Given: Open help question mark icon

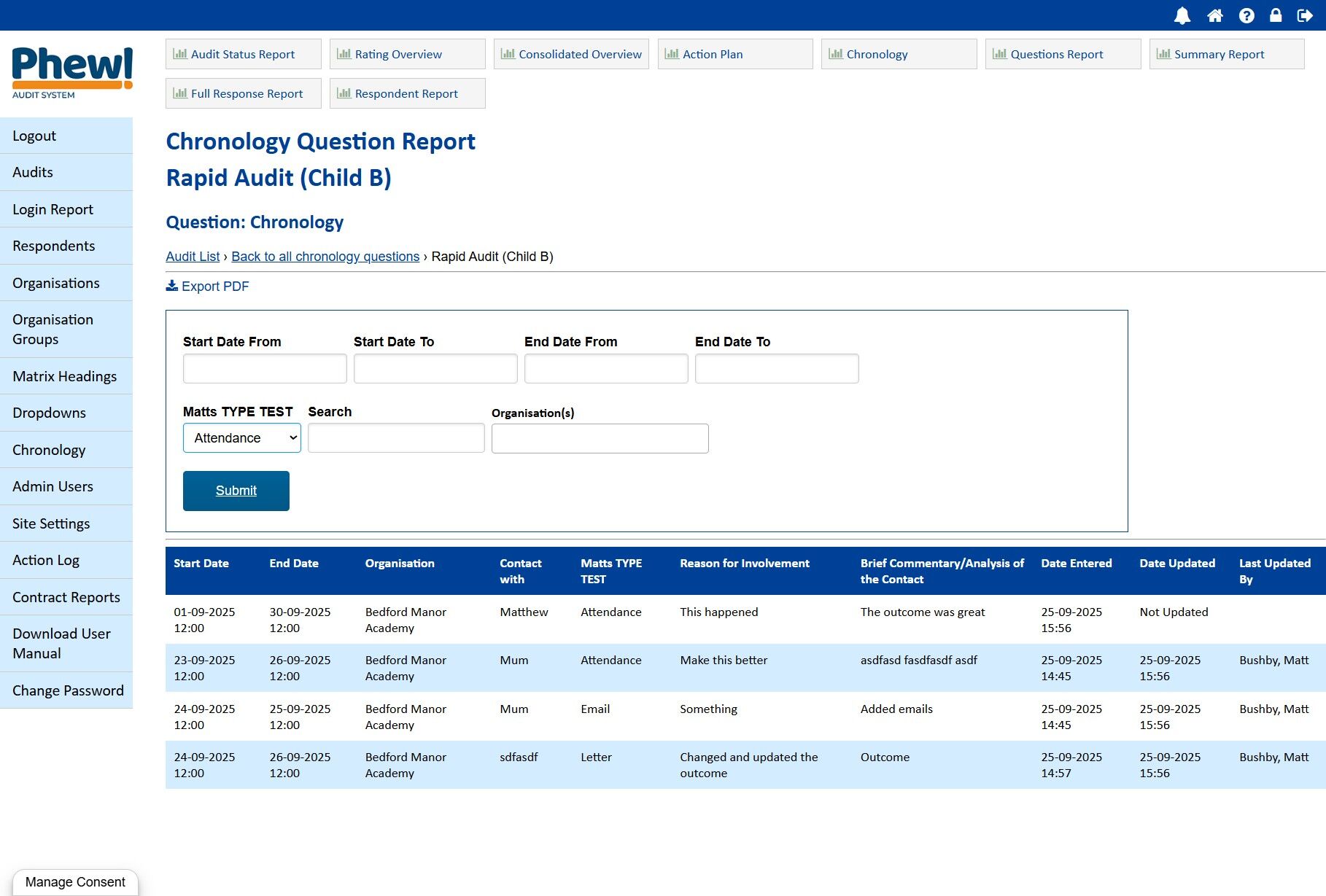Looking at the screenshot, I should [1246, 15].
